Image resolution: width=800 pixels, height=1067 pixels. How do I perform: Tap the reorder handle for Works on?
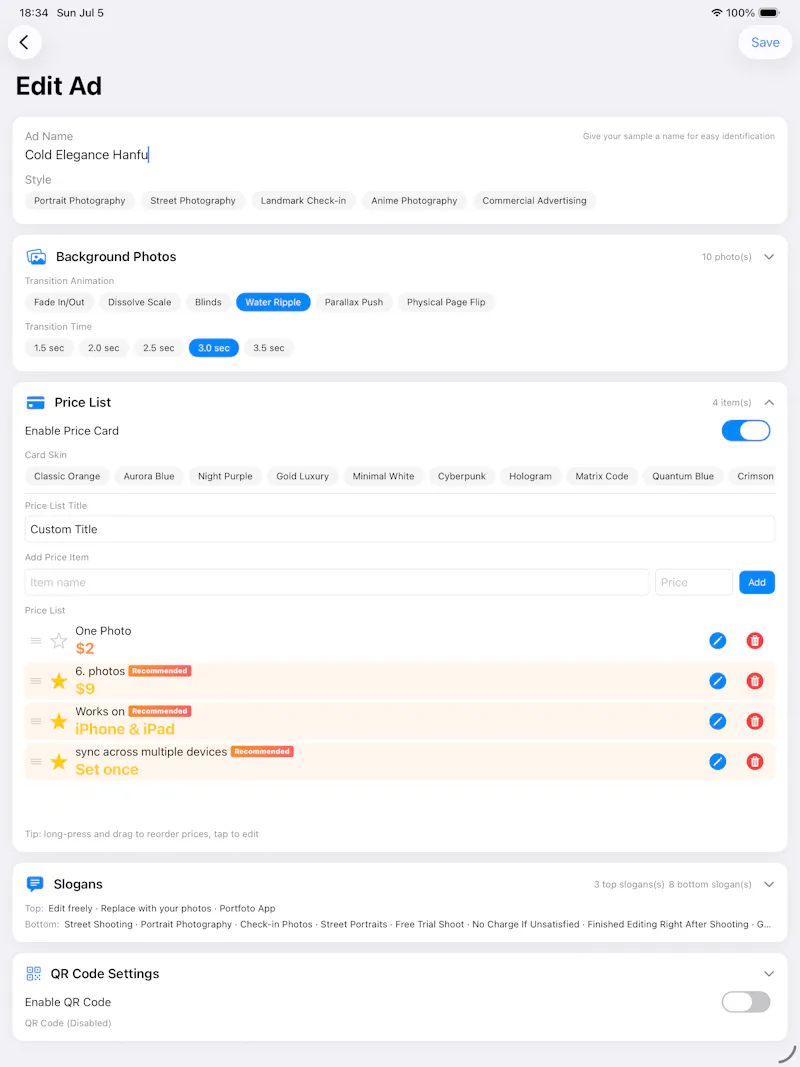coord(36,721)
